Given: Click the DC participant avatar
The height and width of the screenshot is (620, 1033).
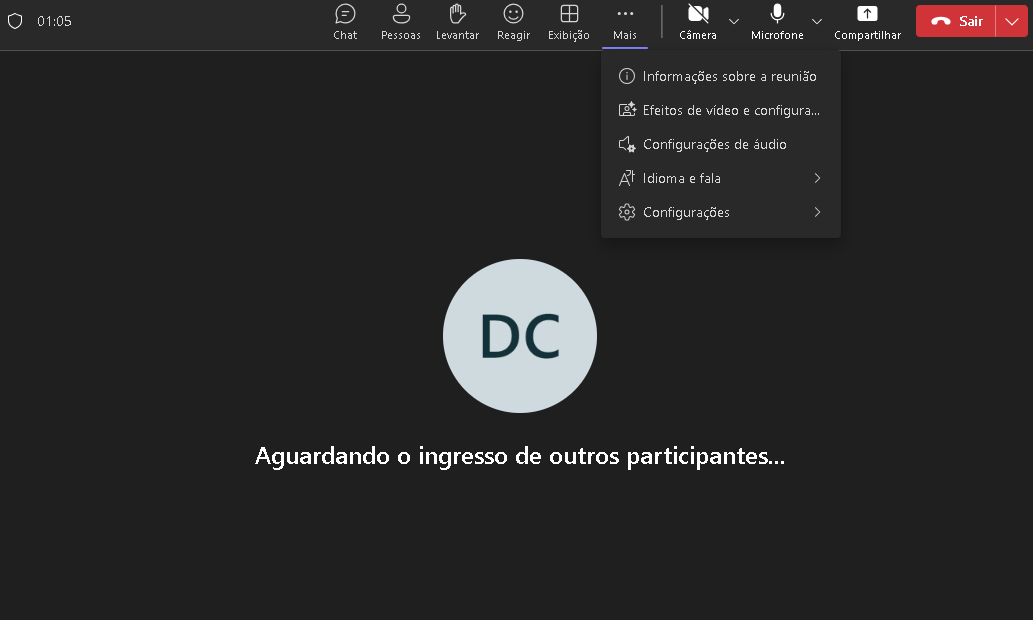Looking at the screenshot, I should (520, 336).
